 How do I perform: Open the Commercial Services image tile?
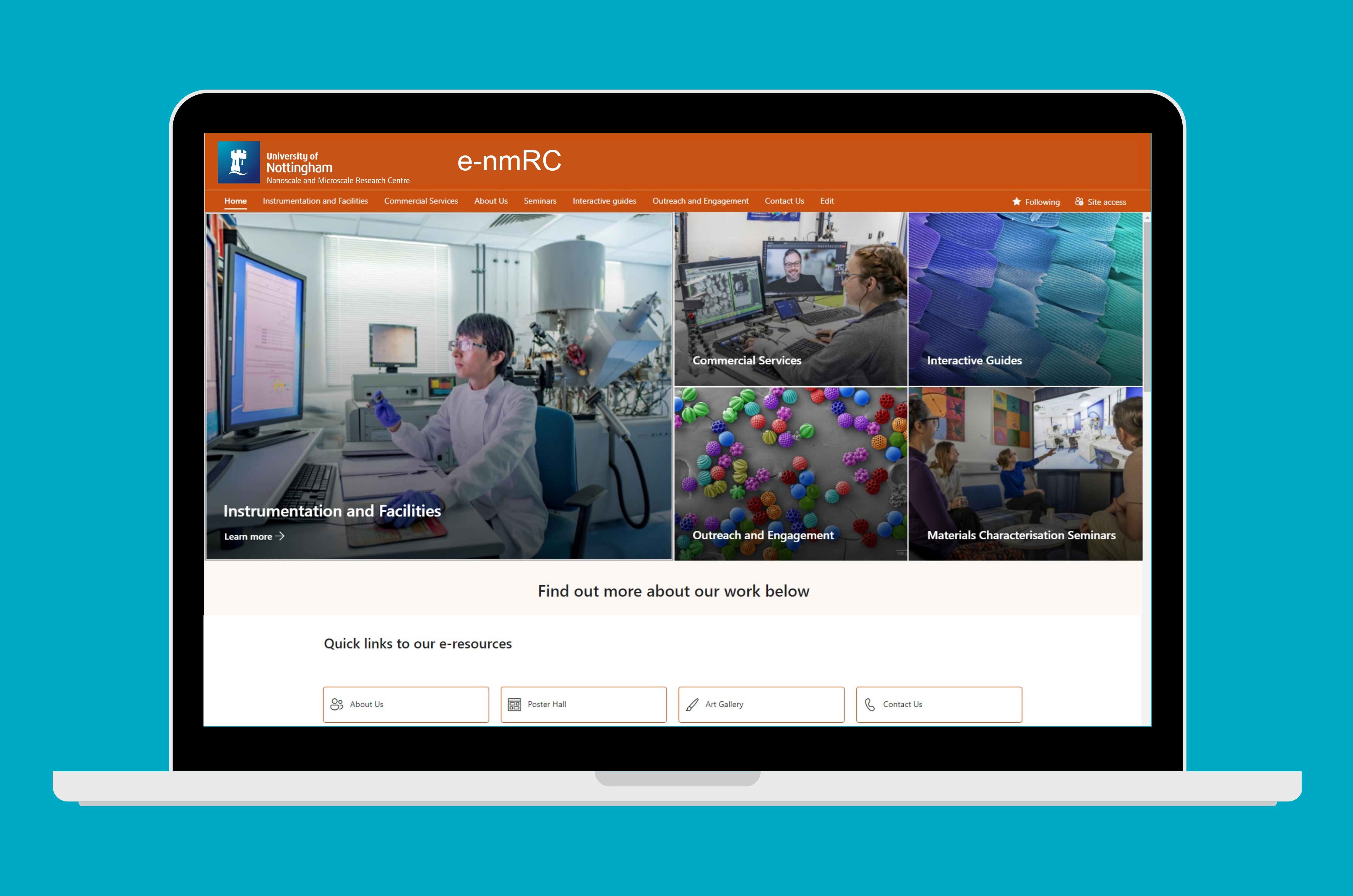pyautogui.click(x=791, y=299)
